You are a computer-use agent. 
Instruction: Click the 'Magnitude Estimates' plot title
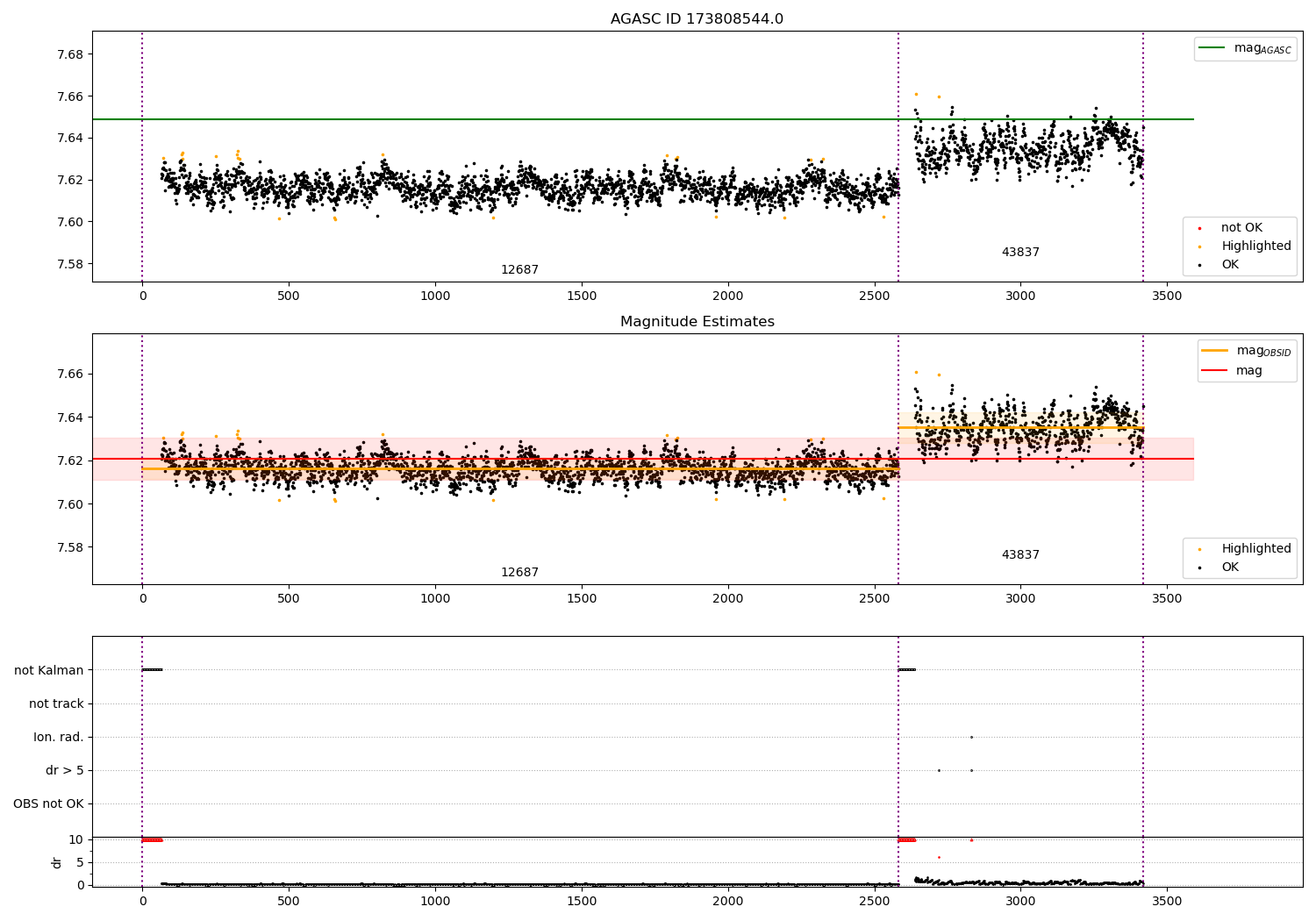[697, 322]
